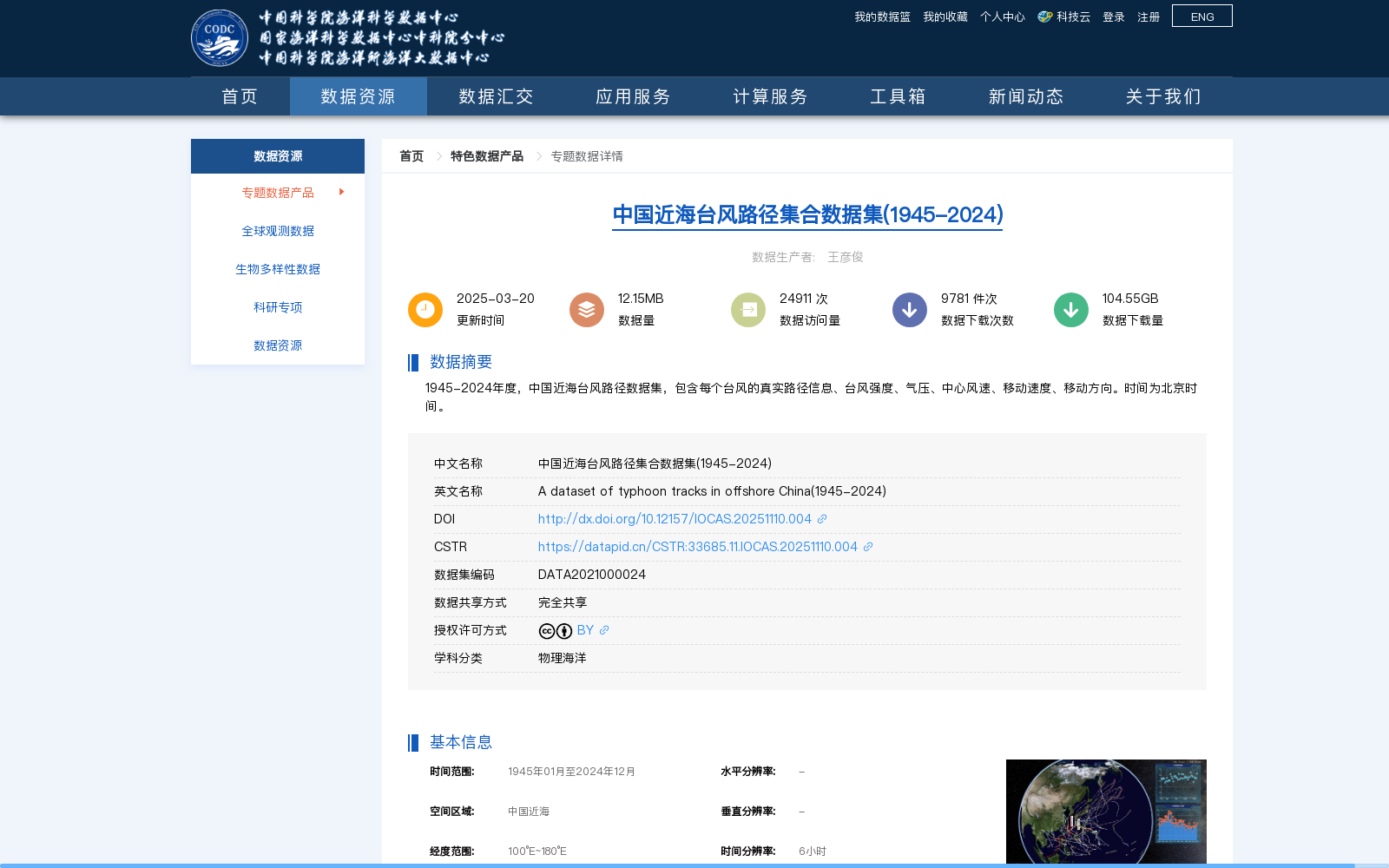1389x868 pixels.
Task: Open the dx.doi.org DOI hyperlink
Action: [x=674, y=518]
